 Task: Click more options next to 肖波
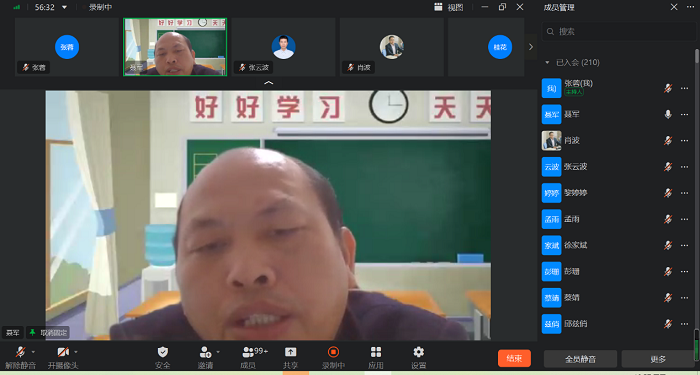pyautogui.click(x=684, y=141)
